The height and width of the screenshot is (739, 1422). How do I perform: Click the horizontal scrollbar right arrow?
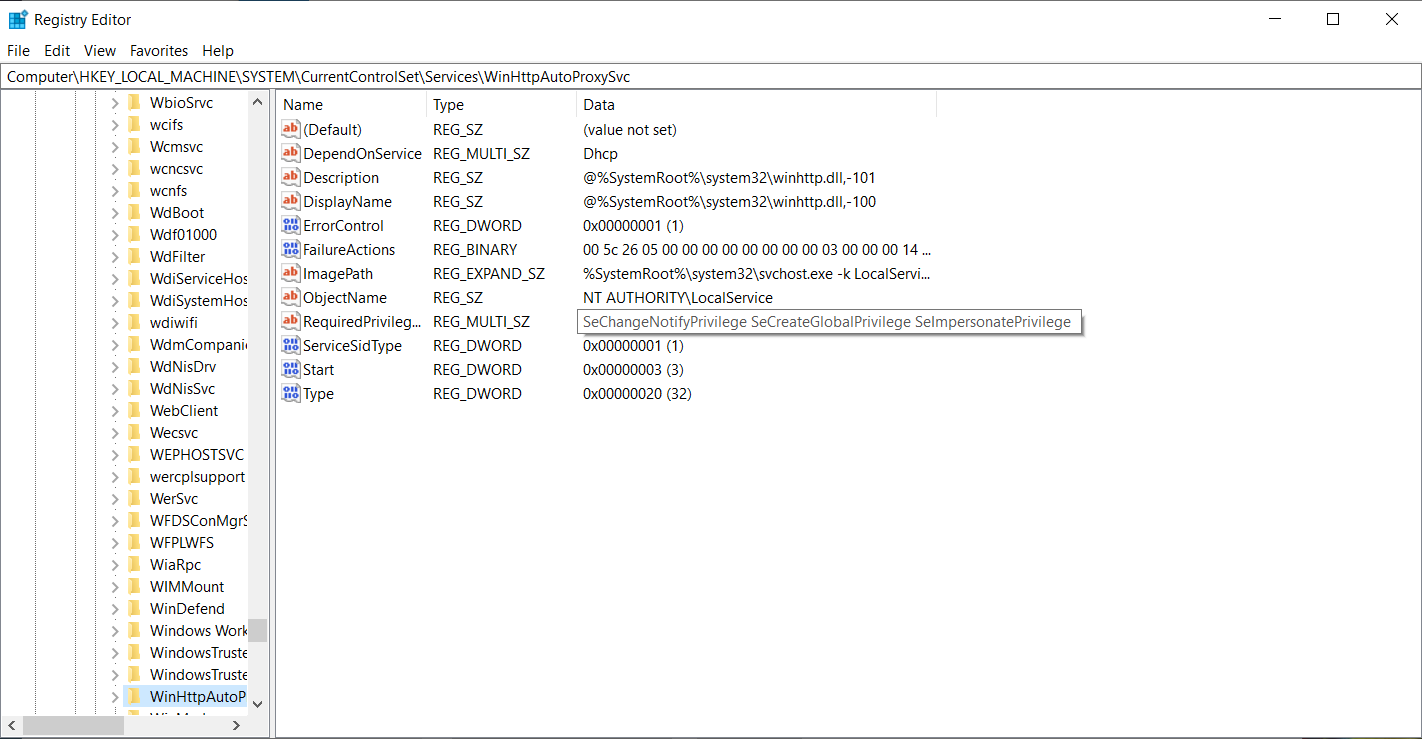coord(236,725)
